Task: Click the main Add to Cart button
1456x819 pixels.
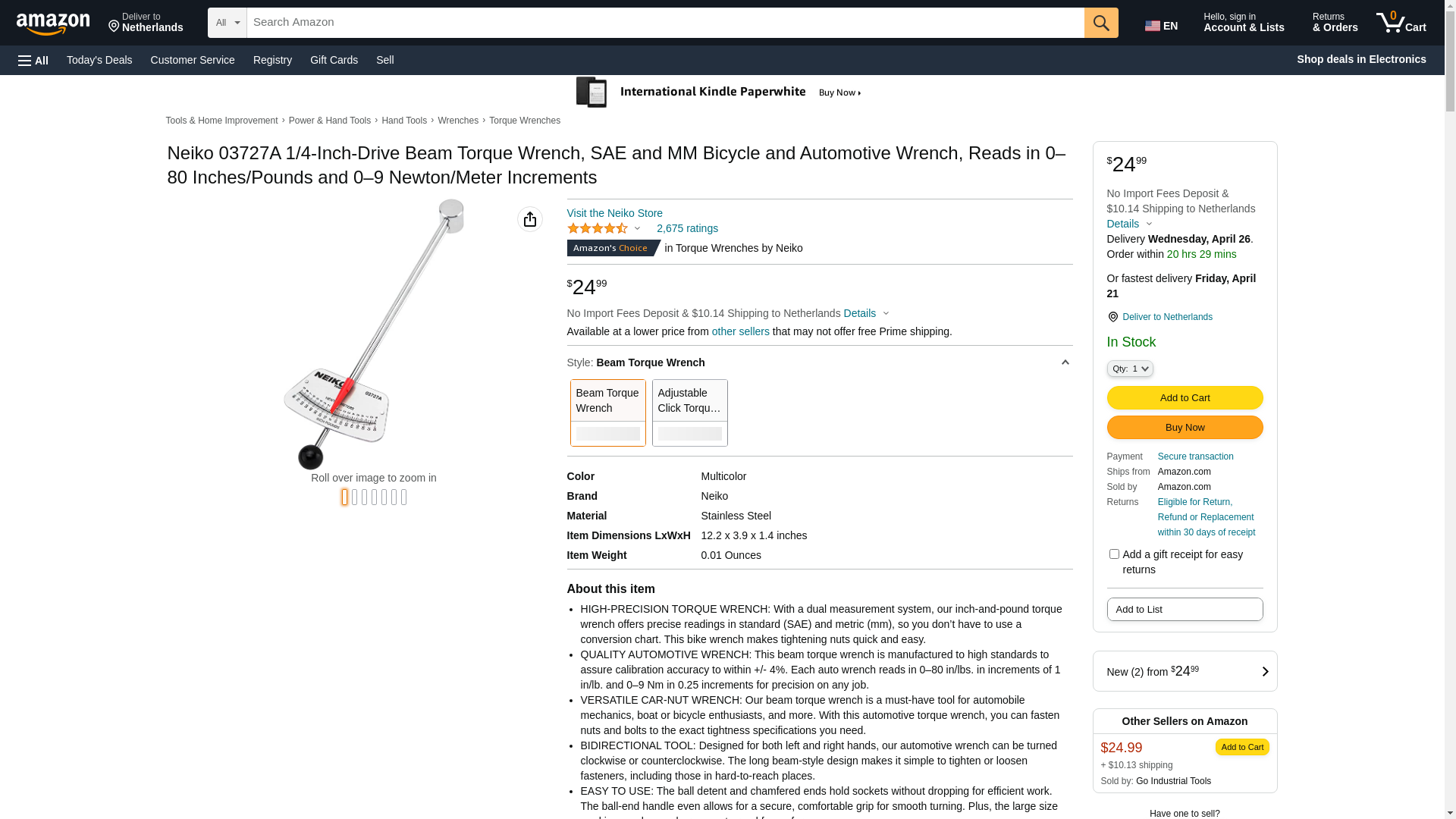Action: [x=1185, y=397]
